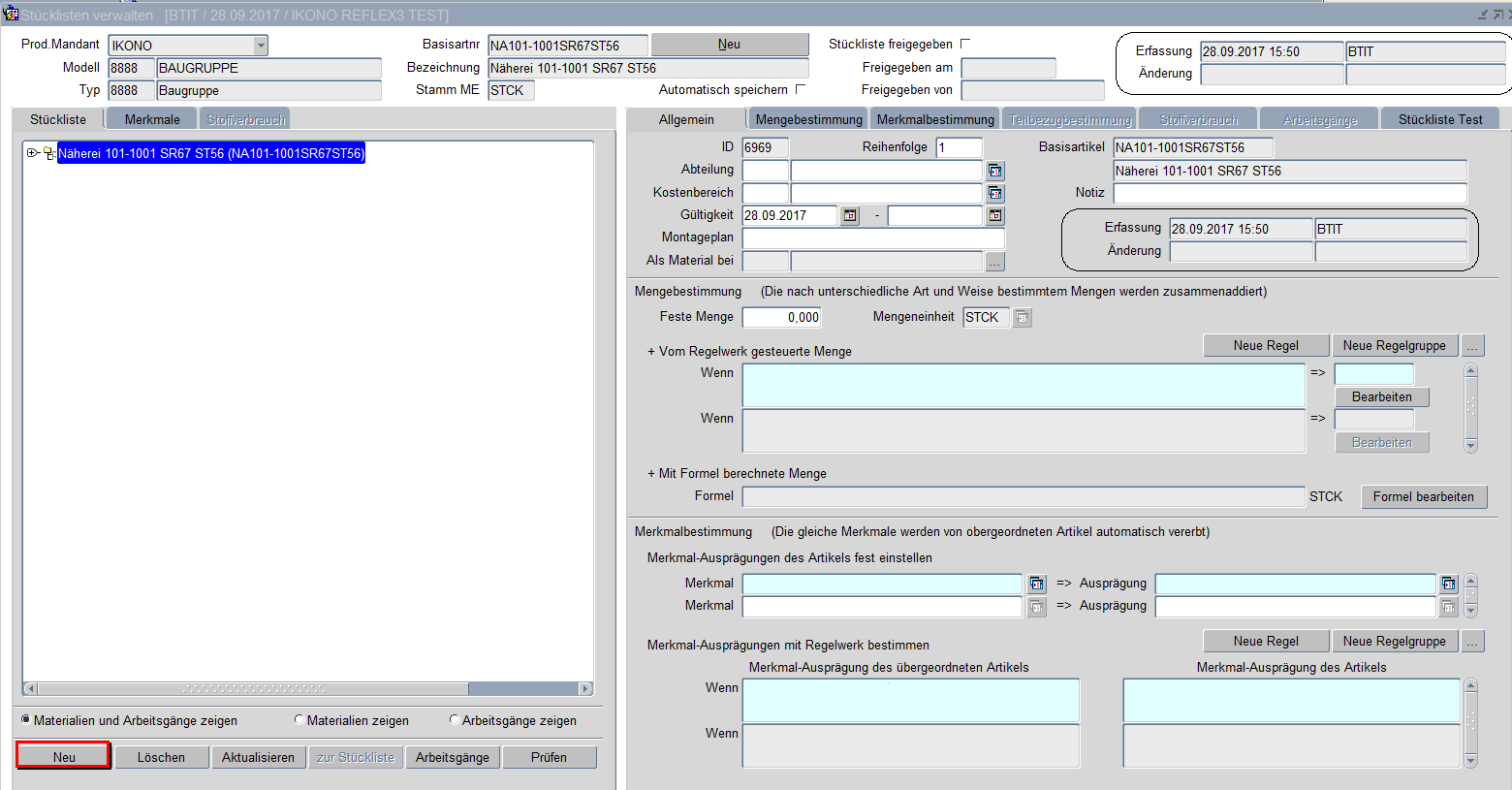Open the Prod.Mandant IKONO dropdown

pos(260,46)
